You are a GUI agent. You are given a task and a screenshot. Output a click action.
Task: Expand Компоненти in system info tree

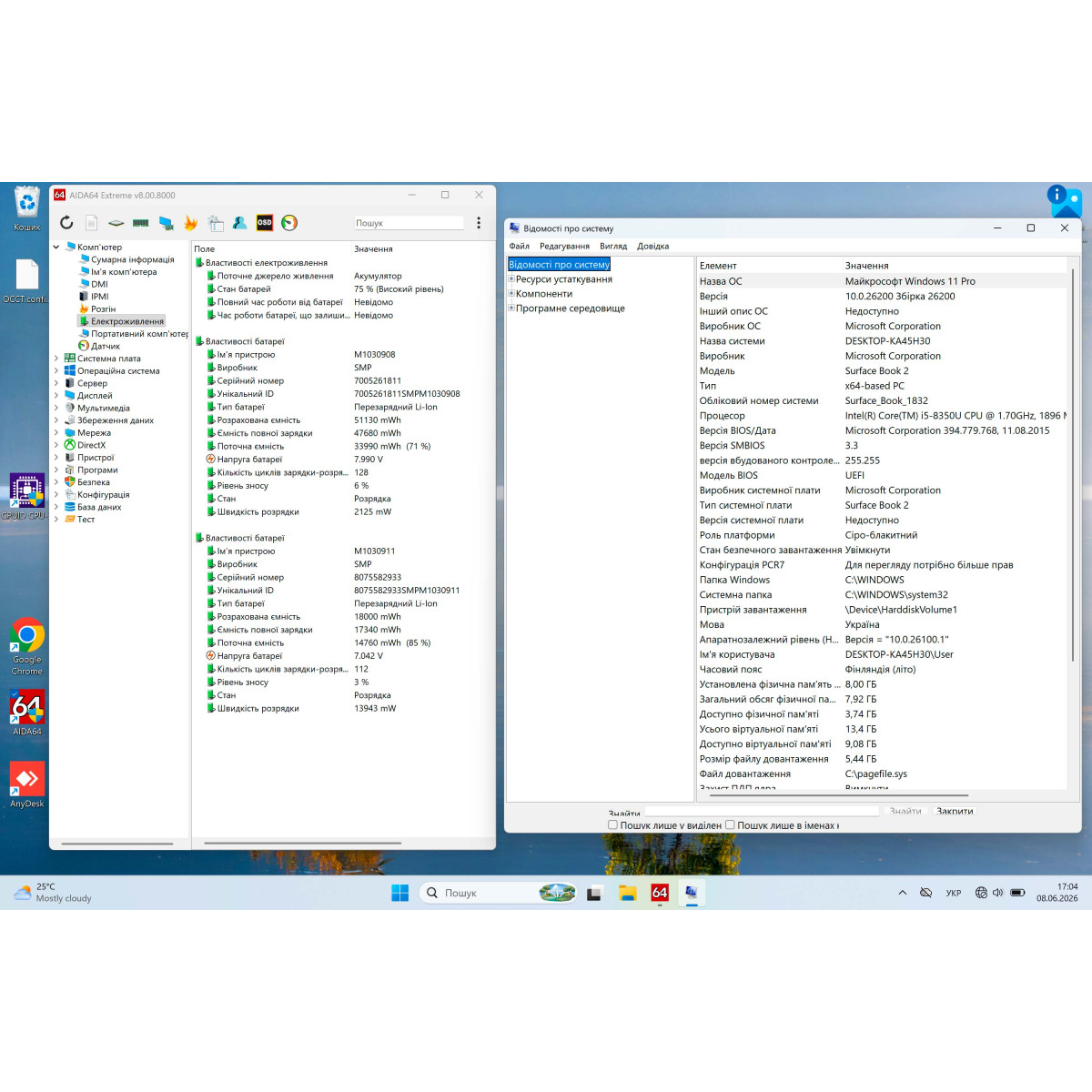point(511,294)
